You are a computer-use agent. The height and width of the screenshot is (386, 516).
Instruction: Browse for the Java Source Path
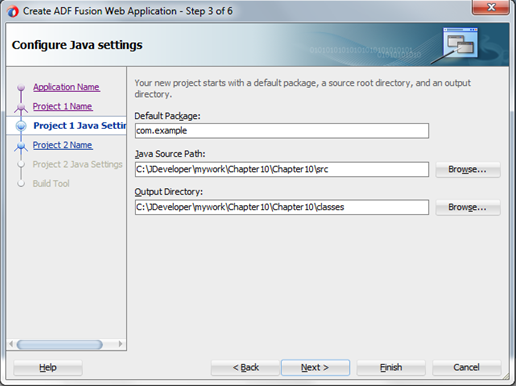point(468,169)
